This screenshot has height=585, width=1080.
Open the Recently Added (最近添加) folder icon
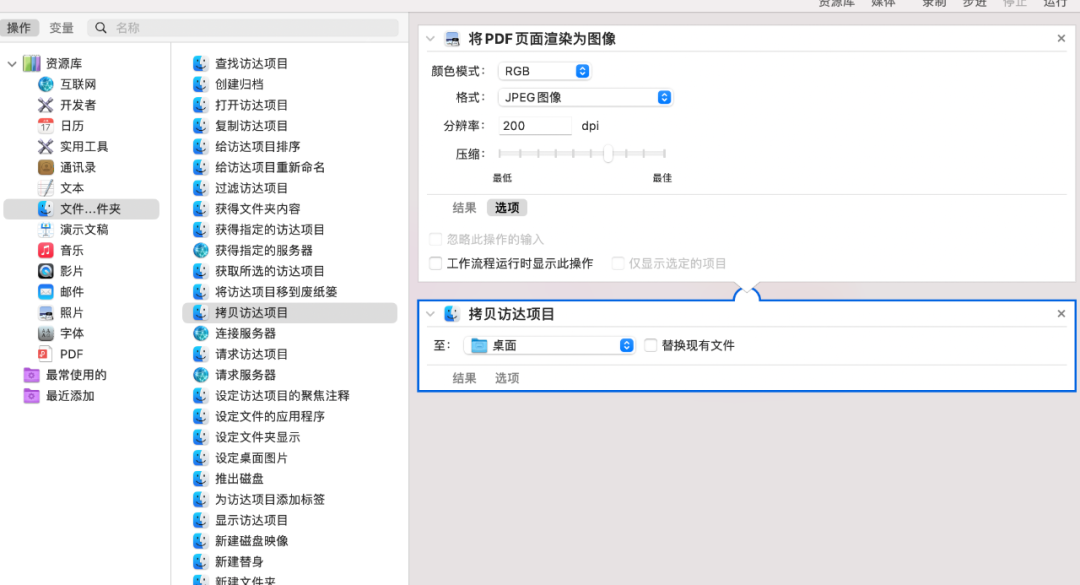32,396
